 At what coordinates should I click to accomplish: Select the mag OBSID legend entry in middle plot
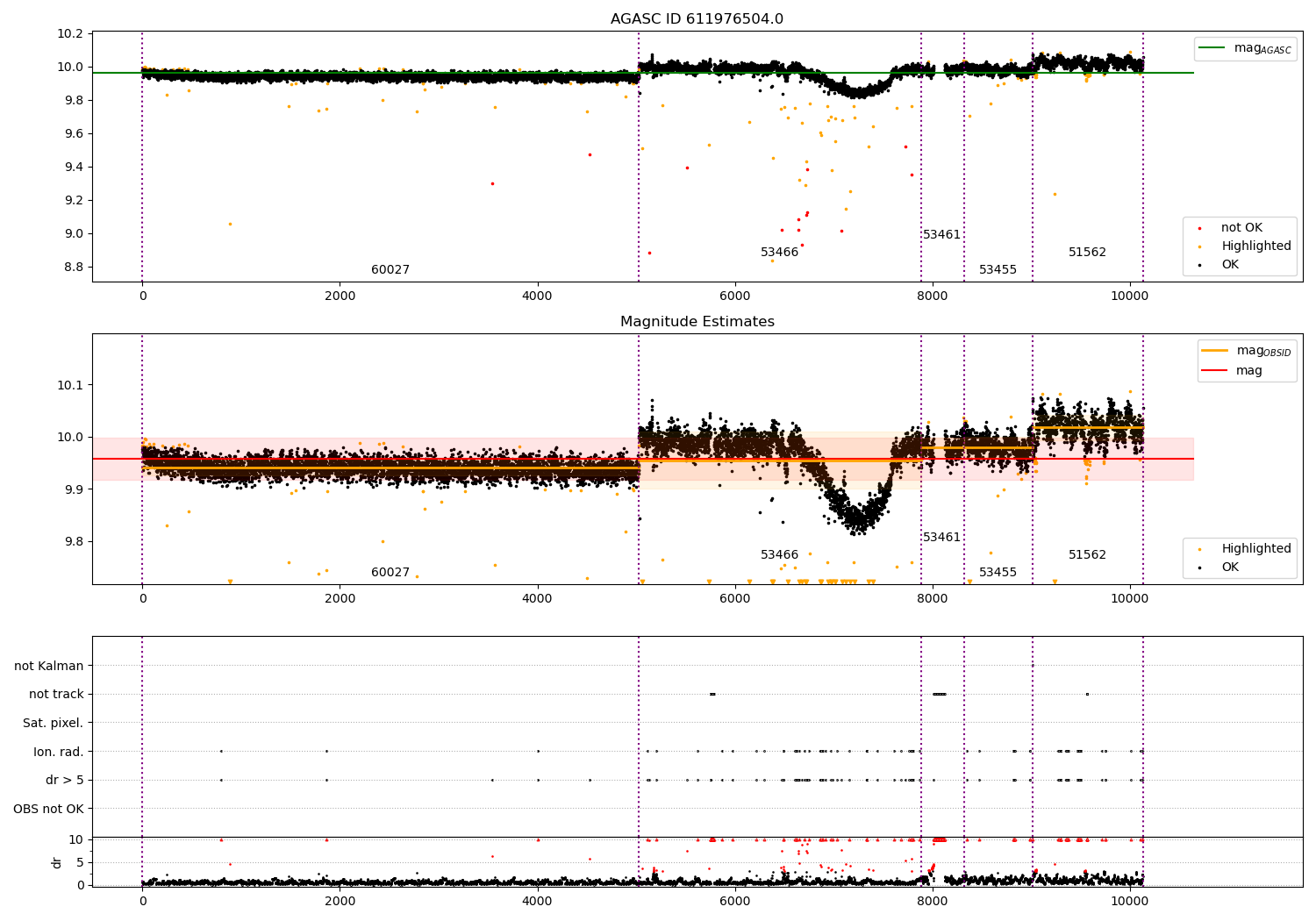tap(1247, 351)
